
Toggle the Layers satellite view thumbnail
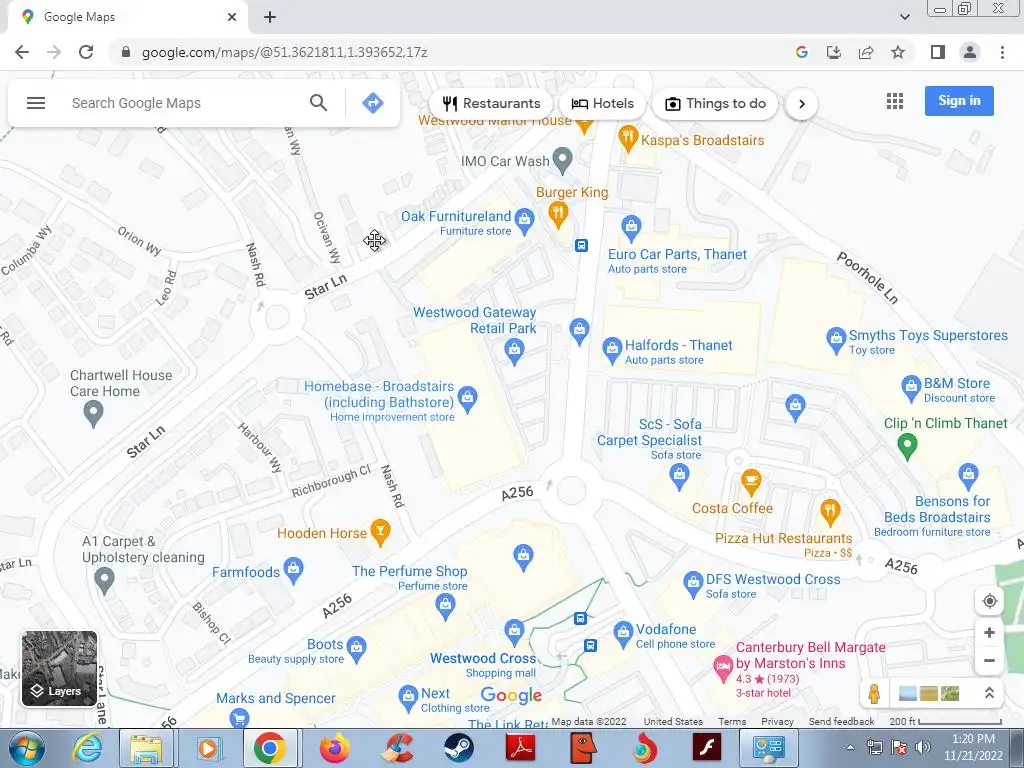click(59, 669)
